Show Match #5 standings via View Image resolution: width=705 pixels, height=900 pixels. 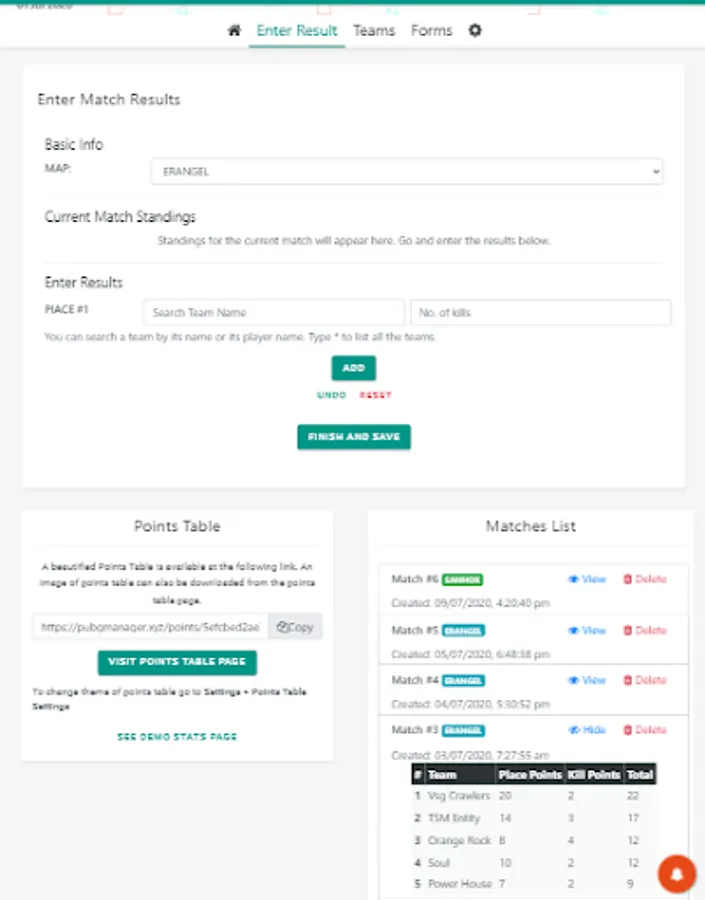(588, 631)
